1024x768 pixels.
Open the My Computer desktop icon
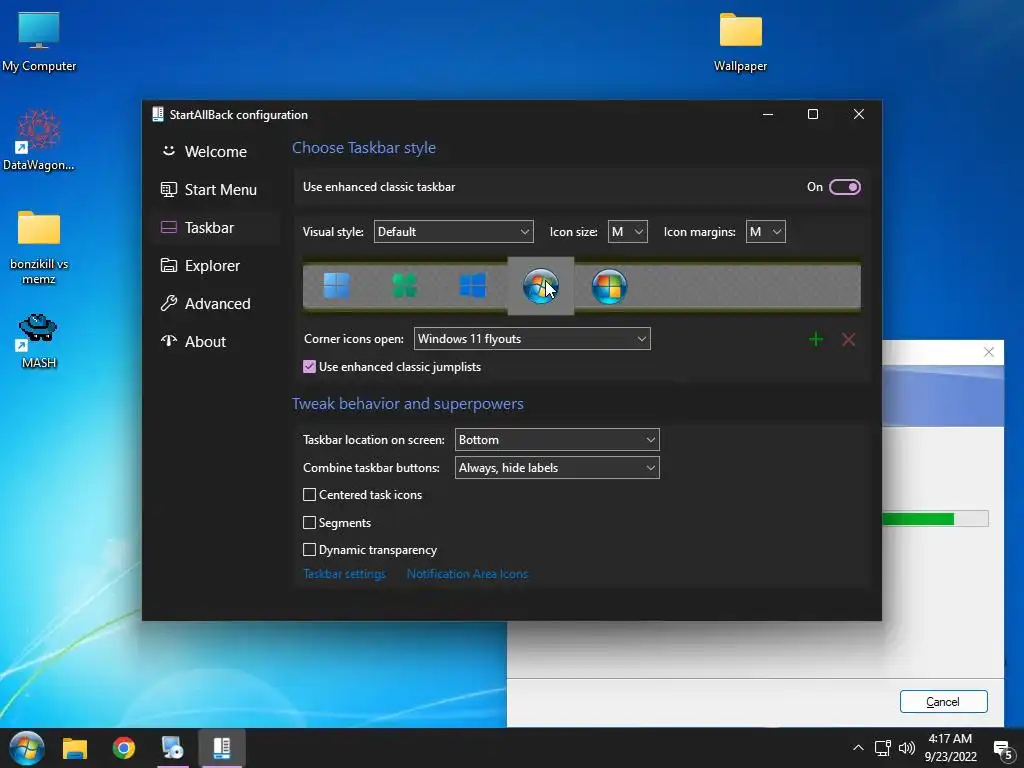click(x=39, y=42)
